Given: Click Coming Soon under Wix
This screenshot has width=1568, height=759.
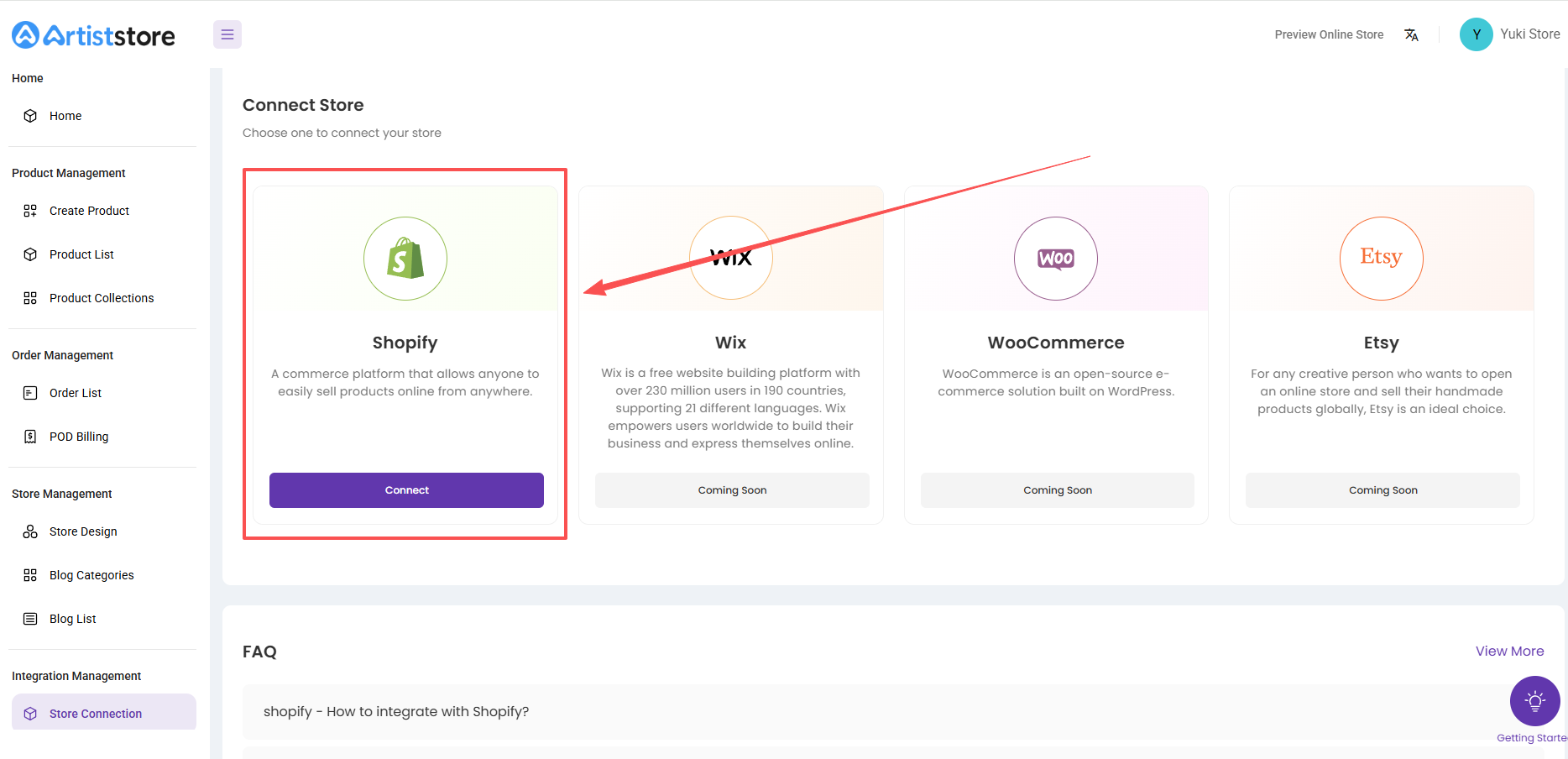Looking at the screenshot, I should pos(732,490).
